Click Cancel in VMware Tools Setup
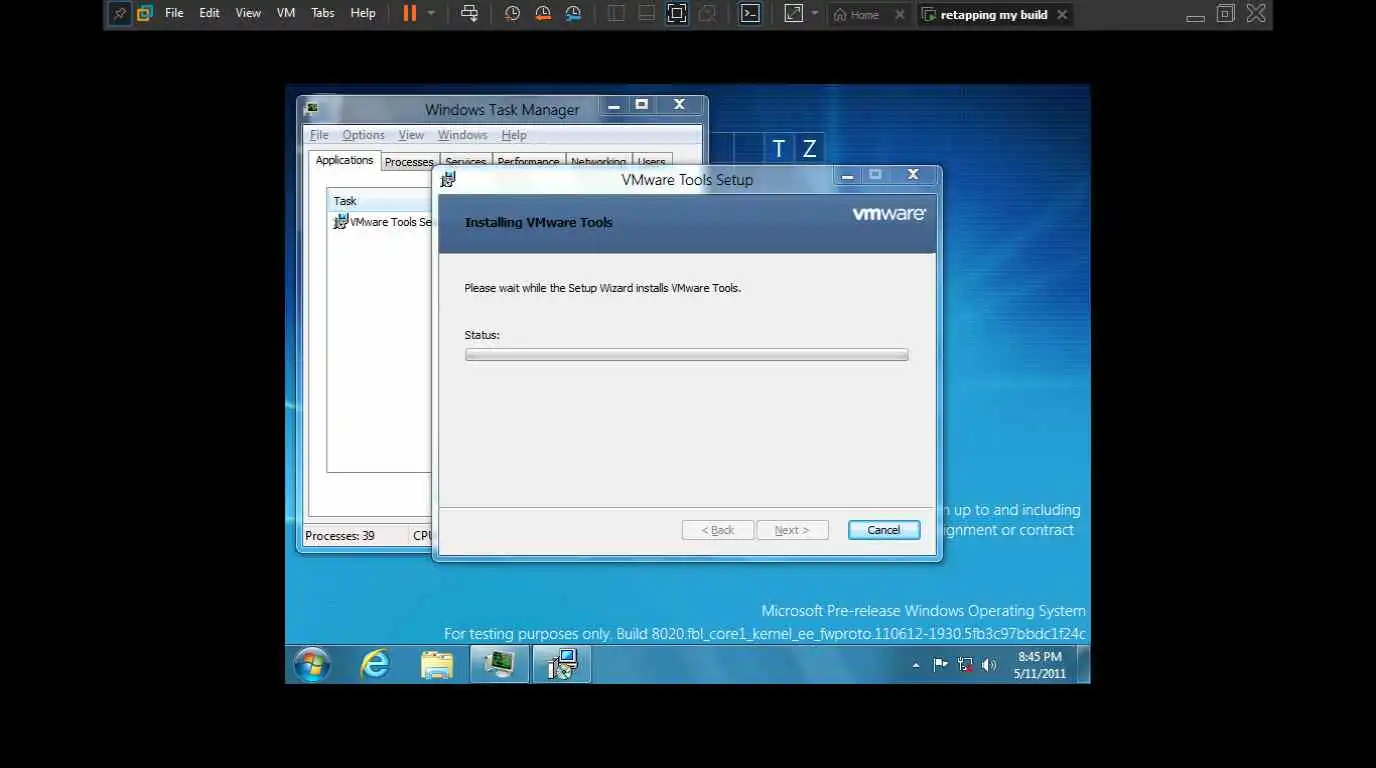 (x=884, y=530)
